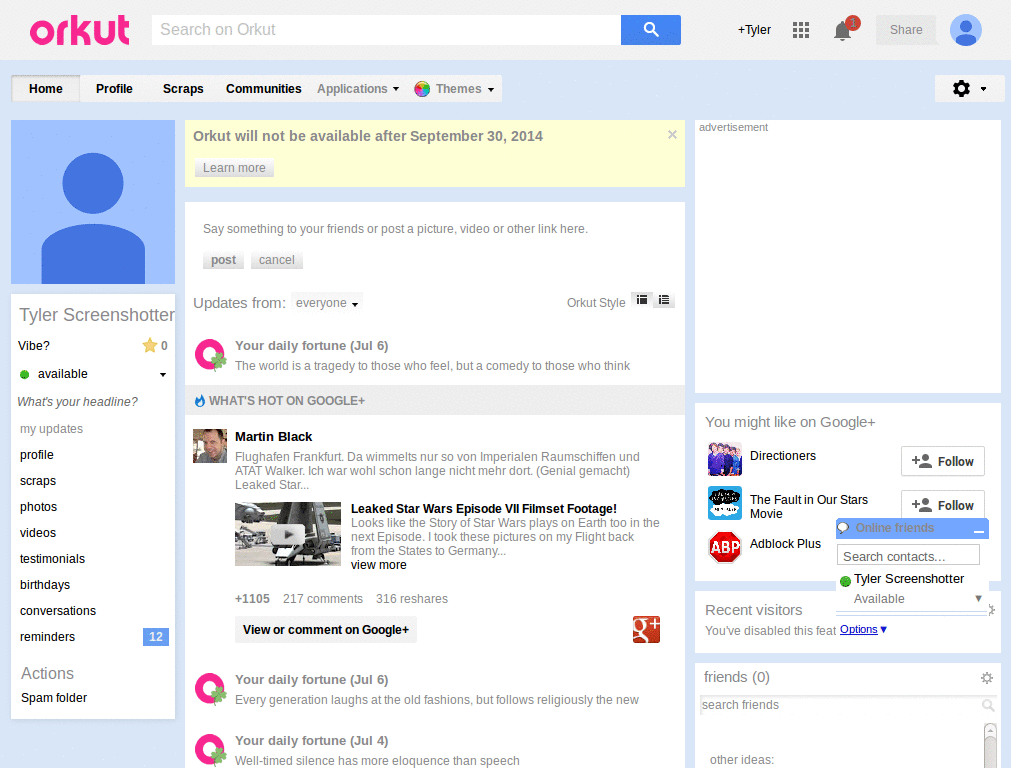Click What's your headline? text
This screenshot has height=768, width=1024.
(x=78, y=402)
